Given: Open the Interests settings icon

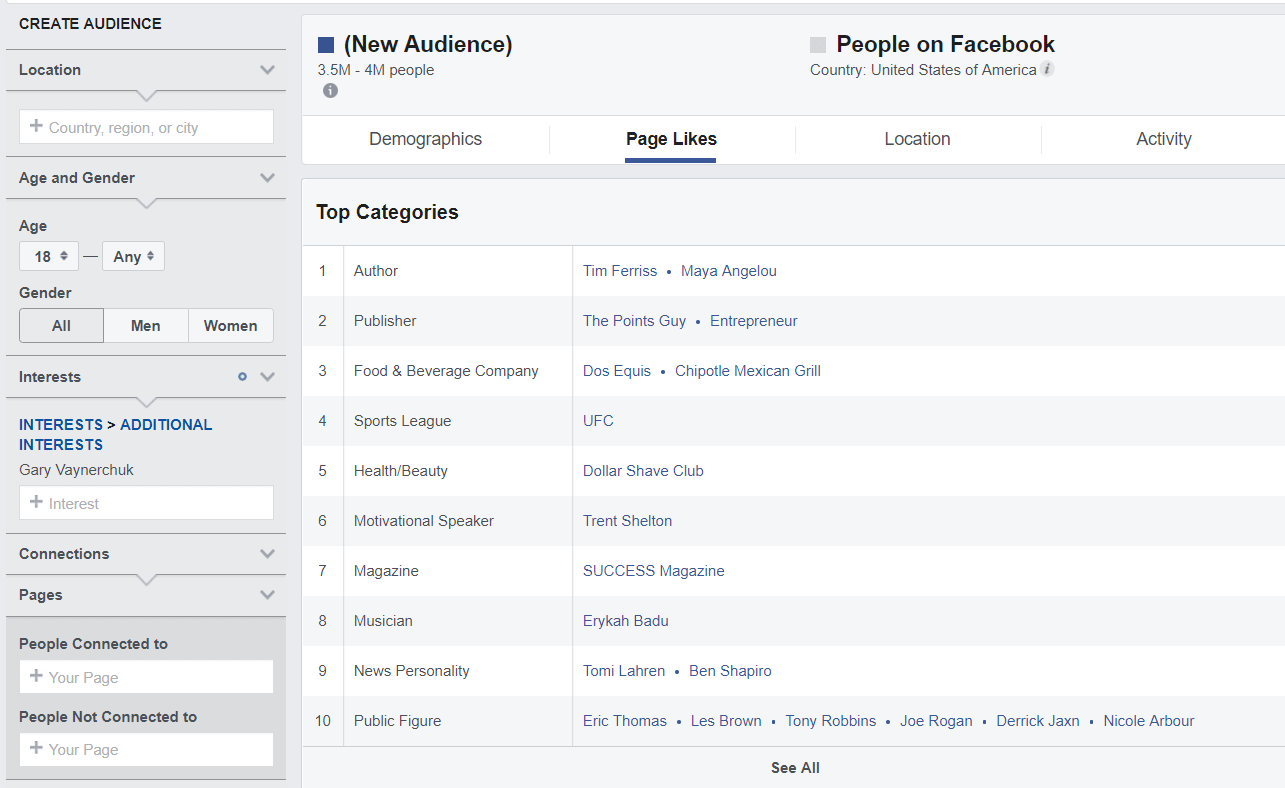Looking at the screenshot, I should pos(242,377).
